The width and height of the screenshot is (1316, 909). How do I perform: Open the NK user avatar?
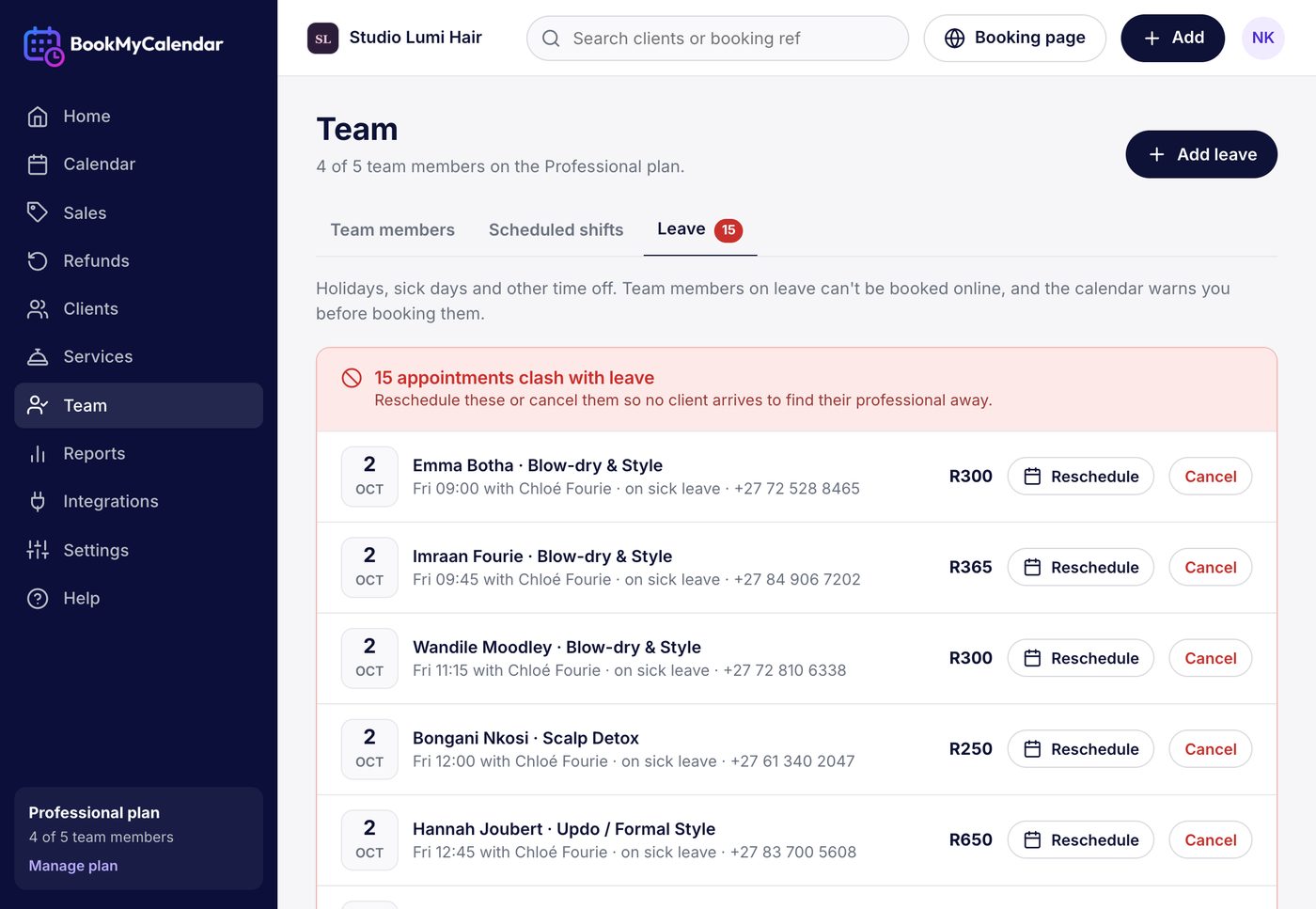coord(1262,39)
